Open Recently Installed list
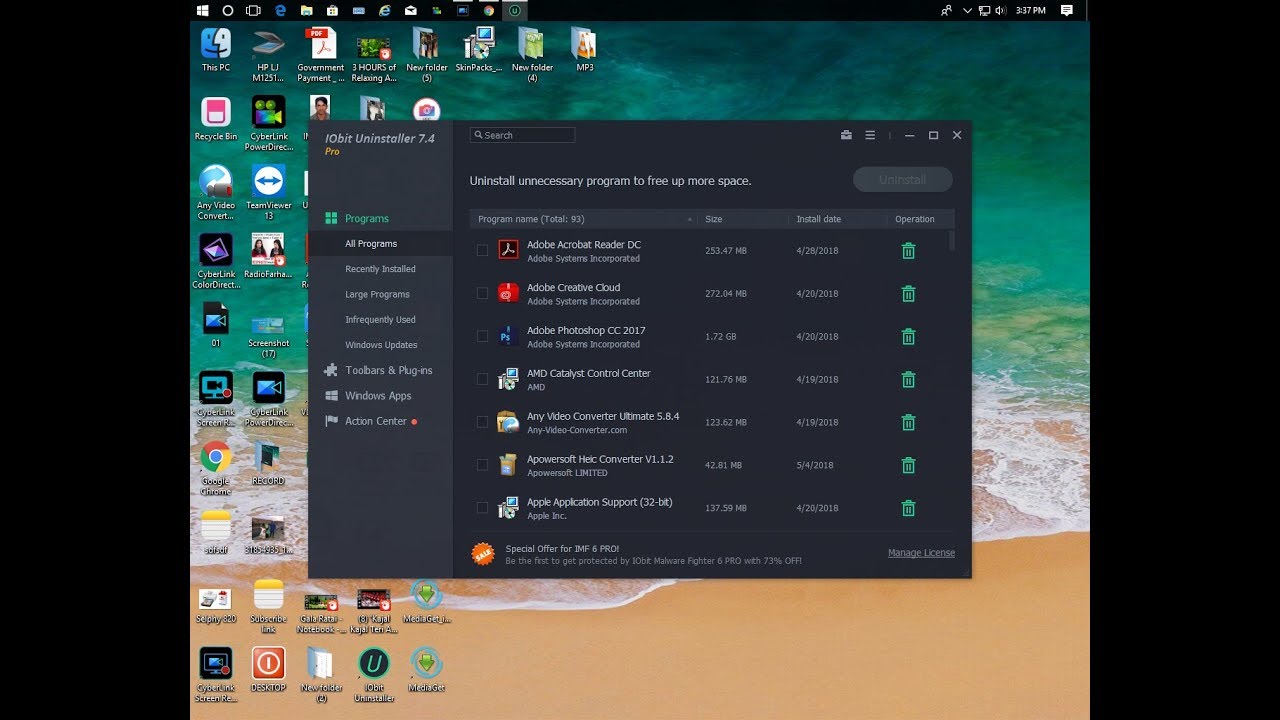The image size is (1280, 720). [x=380, y=269]
